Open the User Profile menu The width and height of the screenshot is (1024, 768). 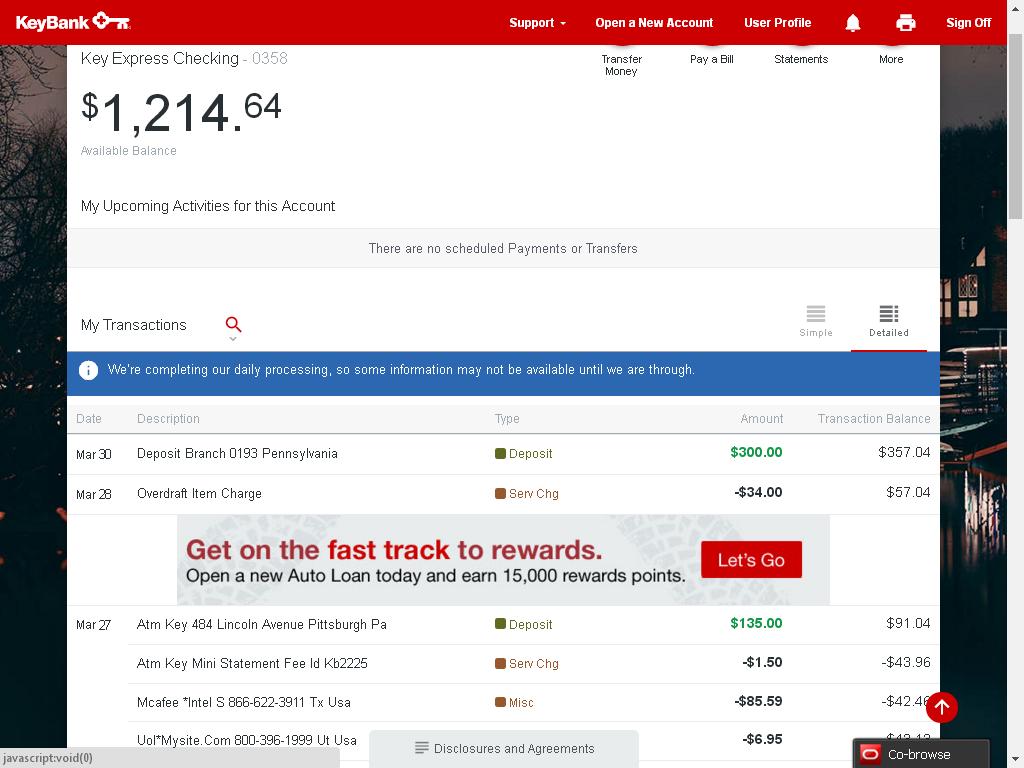tap(777, 23)
